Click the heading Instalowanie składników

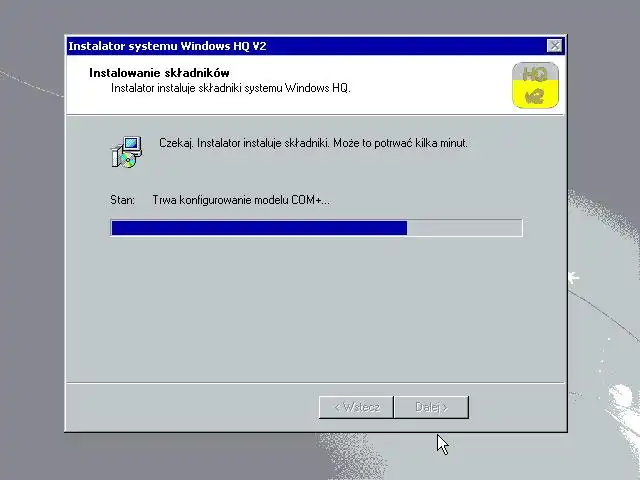[x=159, y=73]
